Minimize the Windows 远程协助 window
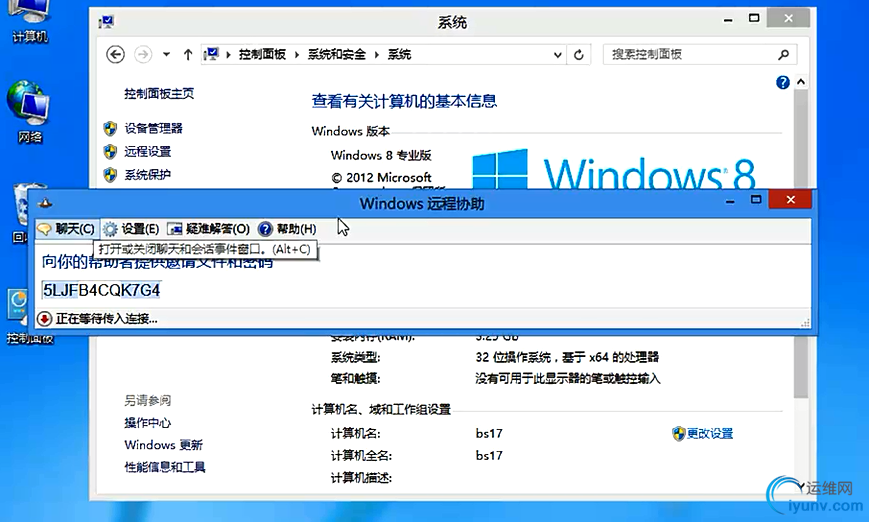The image size is (869, 522). tap(730, 201)
